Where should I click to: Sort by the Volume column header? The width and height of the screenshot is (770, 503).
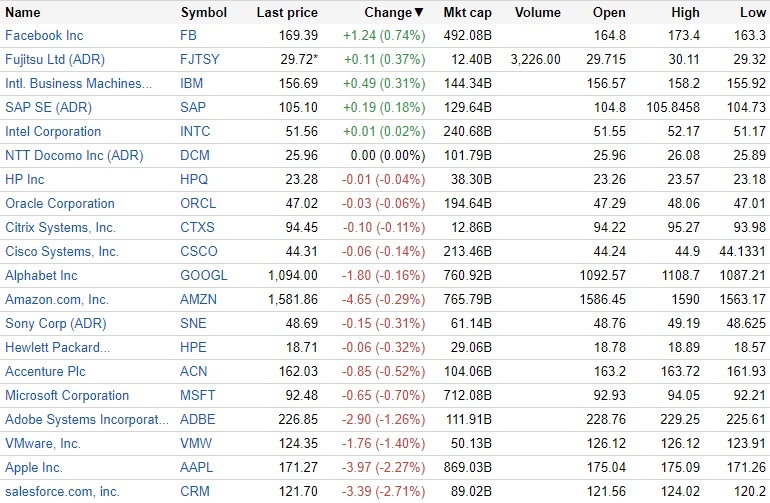click(x=538, y=13)
